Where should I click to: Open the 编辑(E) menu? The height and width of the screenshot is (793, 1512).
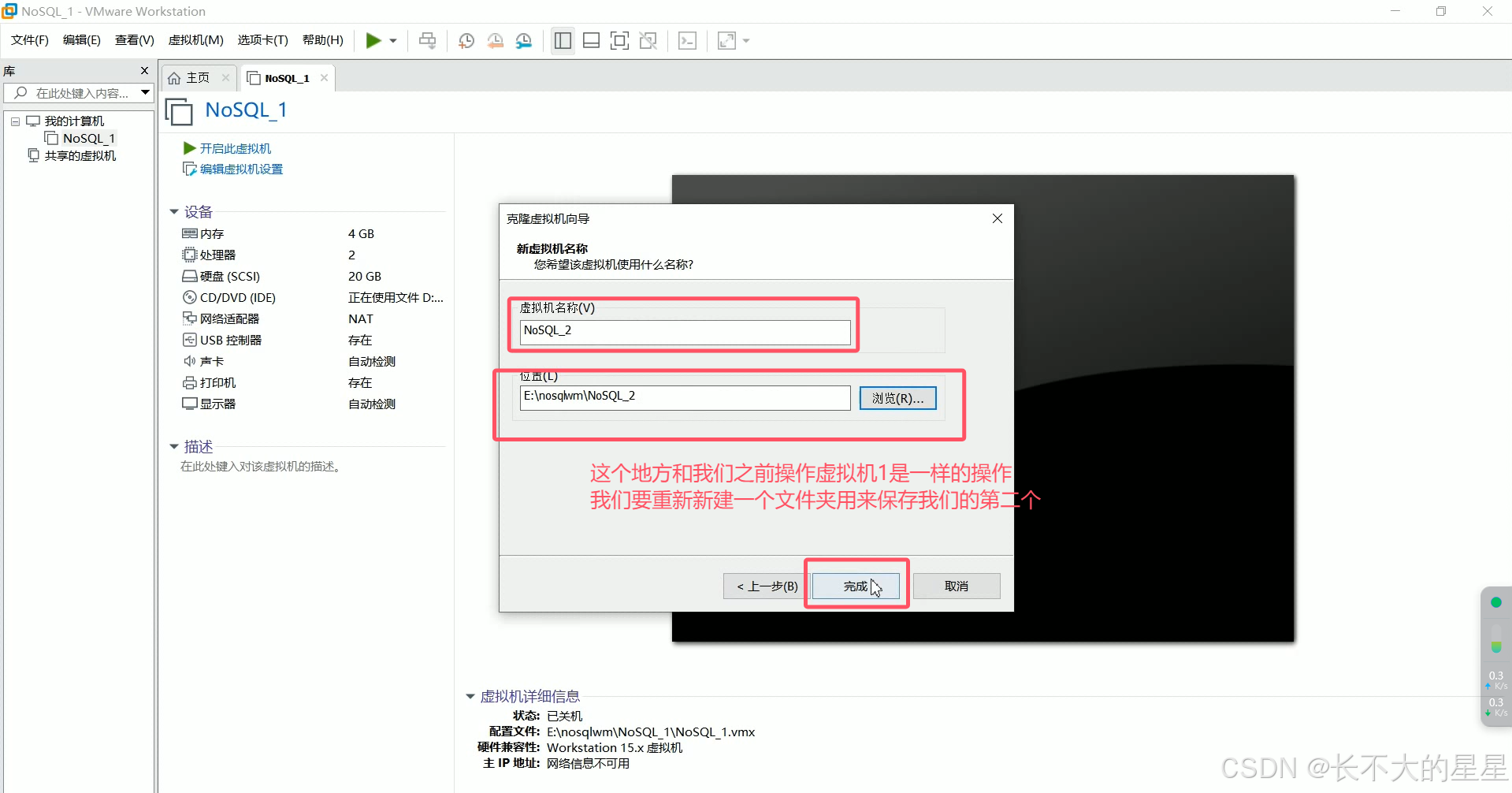pos(82,40)
